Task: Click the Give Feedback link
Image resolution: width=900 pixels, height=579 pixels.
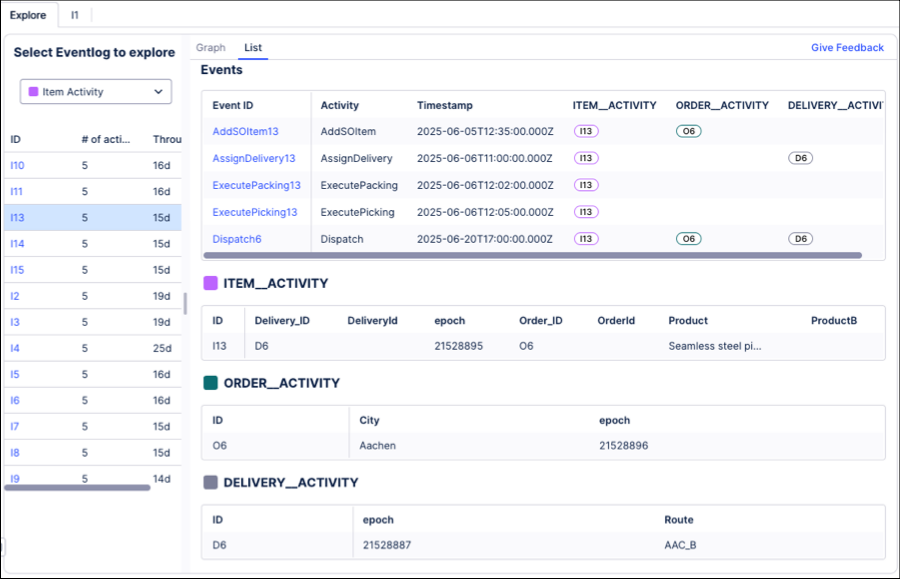Action: [846, 47]
